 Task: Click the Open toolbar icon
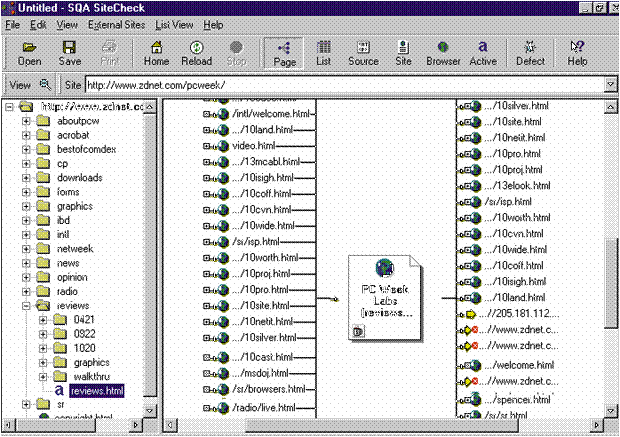[30, 53]
